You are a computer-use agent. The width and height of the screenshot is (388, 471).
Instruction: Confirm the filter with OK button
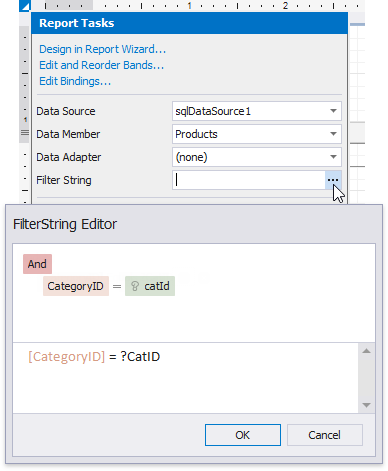click(243, 435)
